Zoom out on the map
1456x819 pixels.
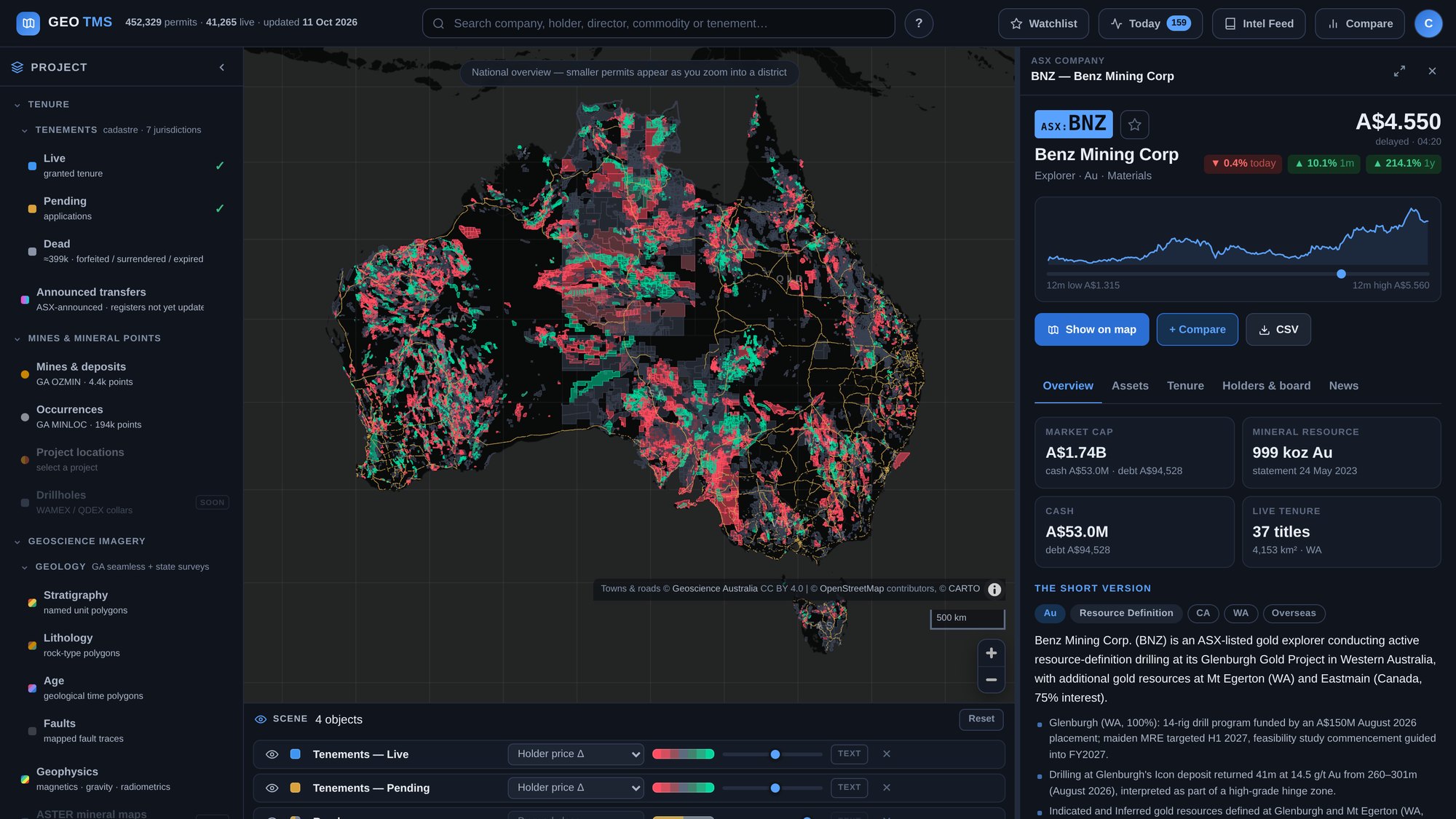click(x=991, y=679)
